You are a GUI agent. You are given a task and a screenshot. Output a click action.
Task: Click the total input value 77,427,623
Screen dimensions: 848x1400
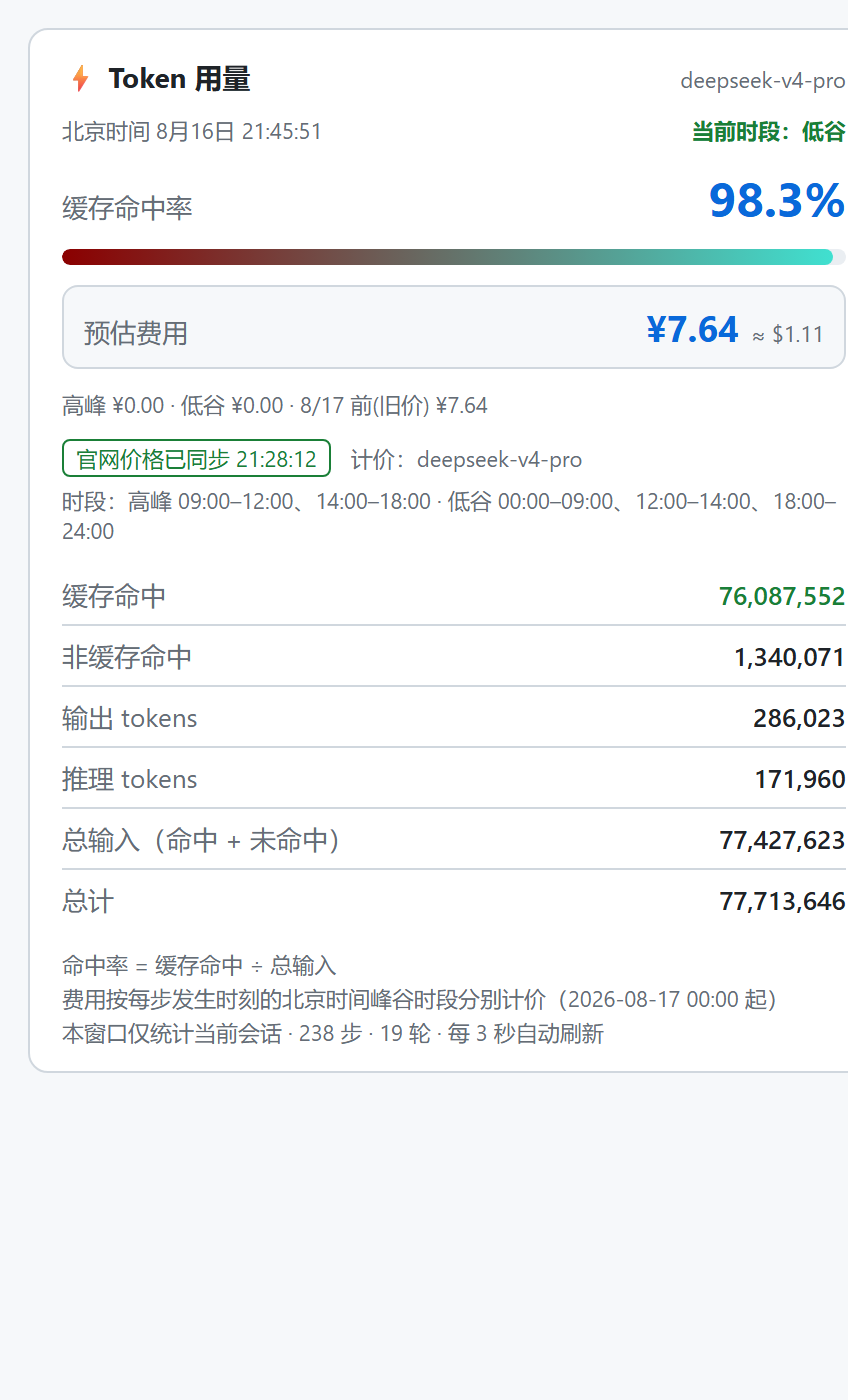[782, 841]
